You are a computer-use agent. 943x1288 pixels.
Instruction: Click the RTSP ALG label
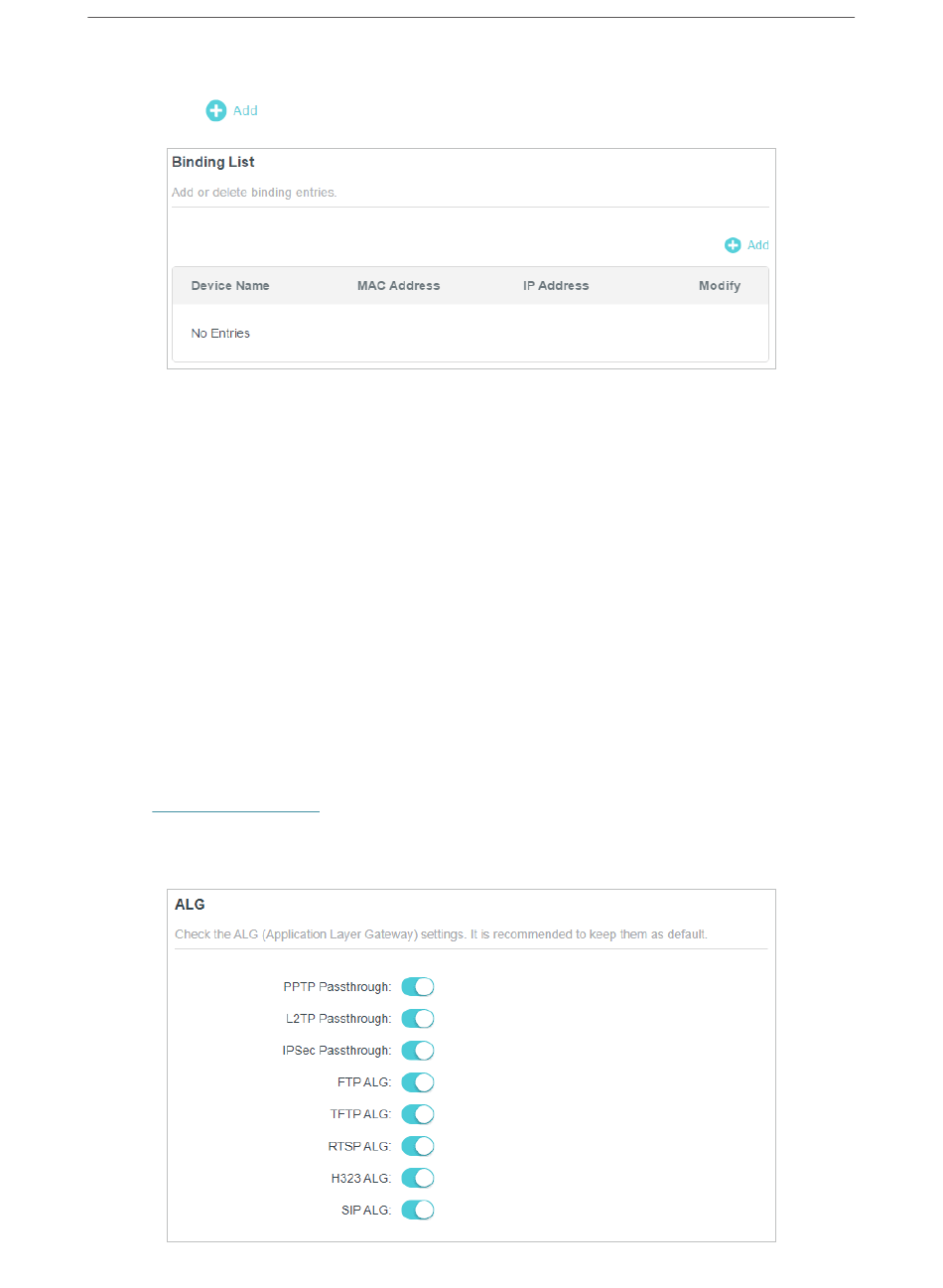359,1146
